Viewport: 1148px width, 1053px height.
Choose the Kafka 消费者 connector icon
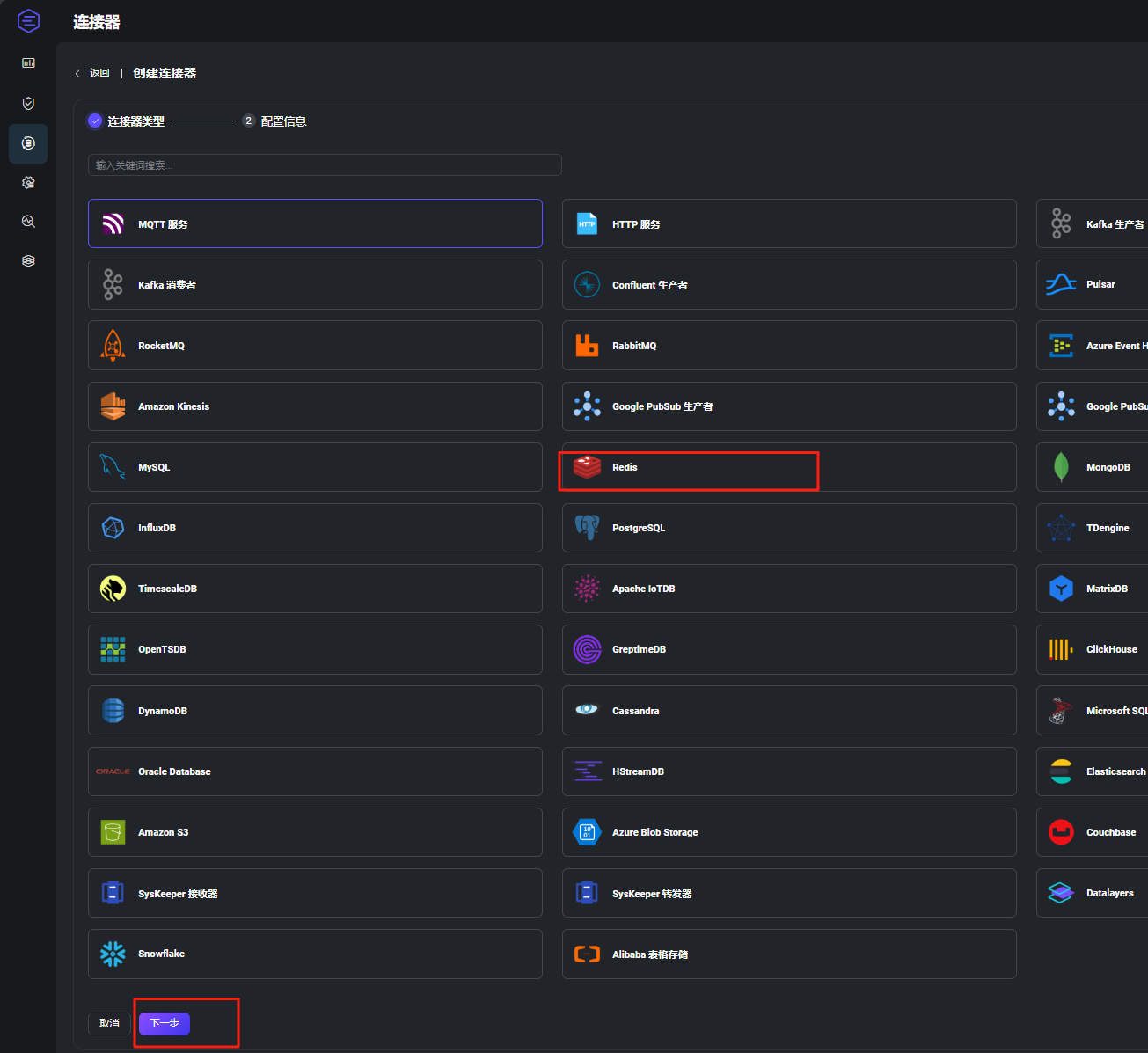coord(113,284)
